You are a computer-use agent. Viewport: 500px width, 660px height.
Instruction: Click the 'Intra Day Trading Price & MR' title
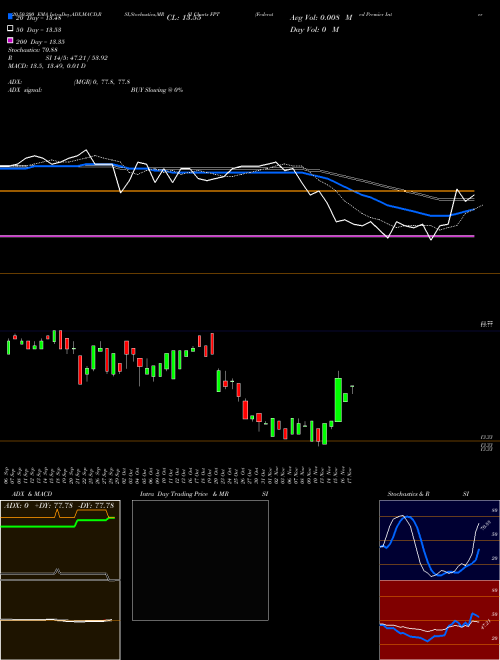184,494
